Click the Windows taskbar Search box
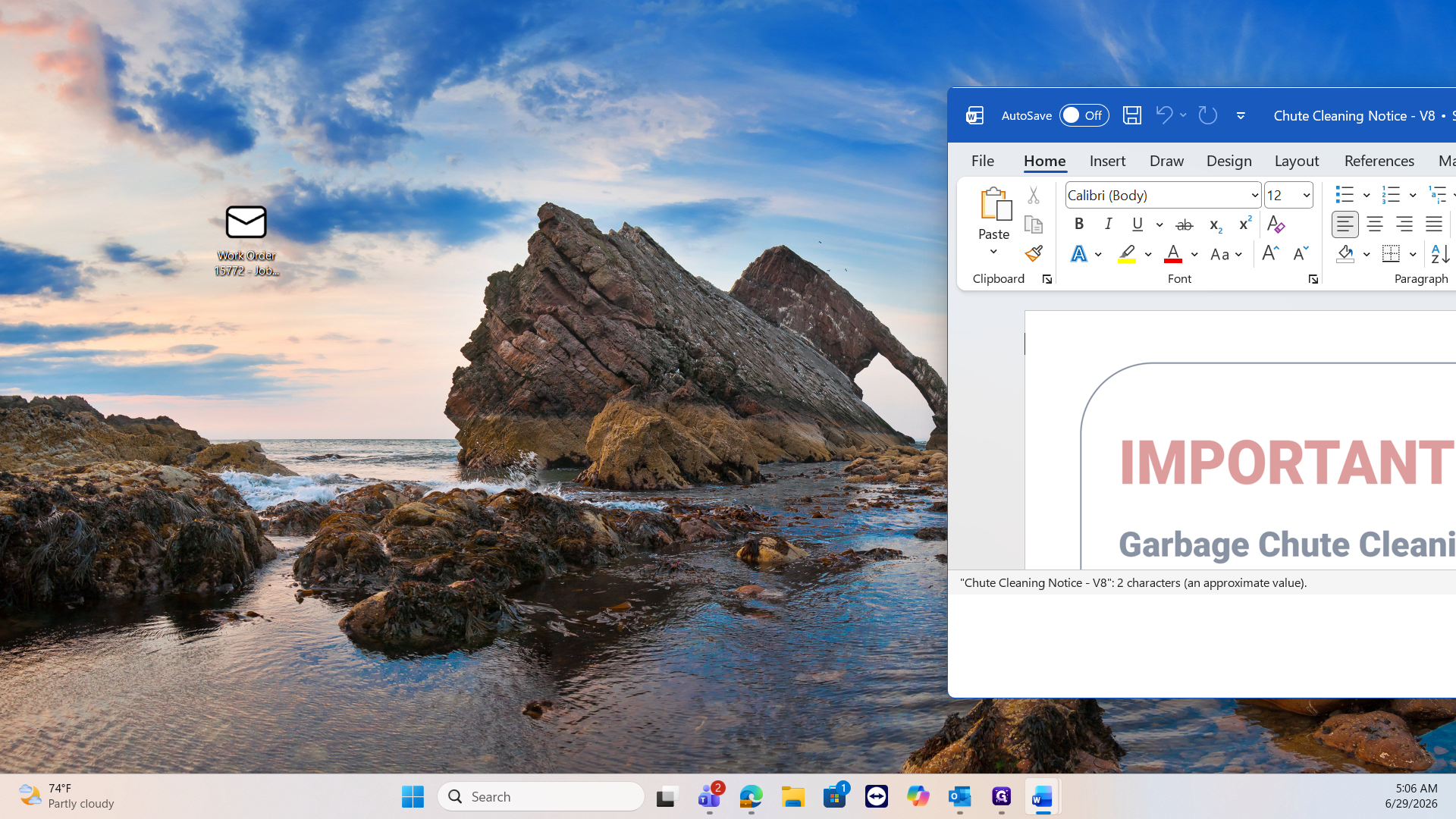 pos(541,796)
